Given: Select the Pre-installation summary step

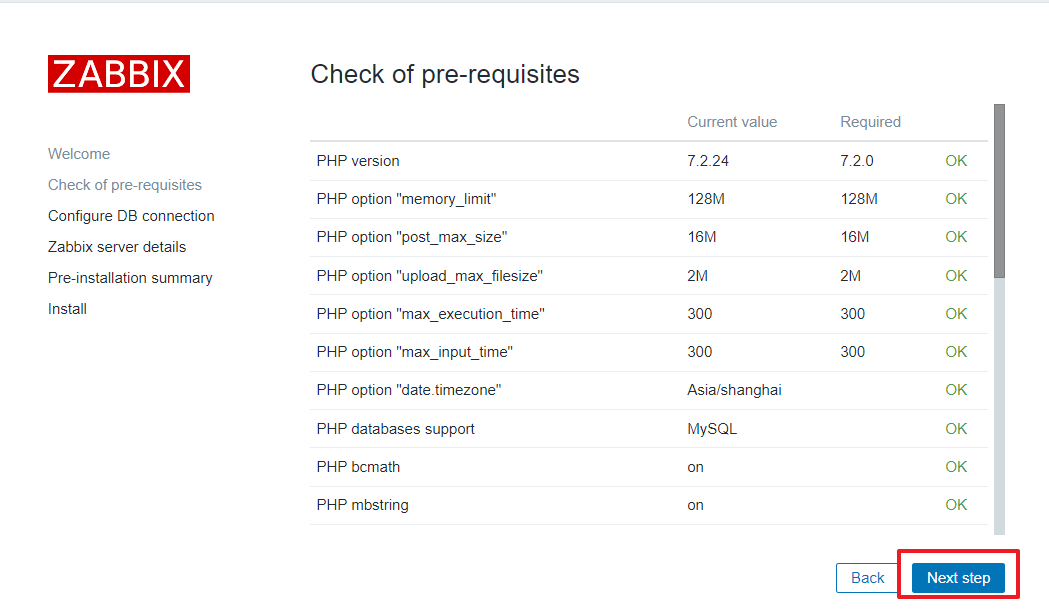Looking at the screenshot, I should tap(130, 278).
